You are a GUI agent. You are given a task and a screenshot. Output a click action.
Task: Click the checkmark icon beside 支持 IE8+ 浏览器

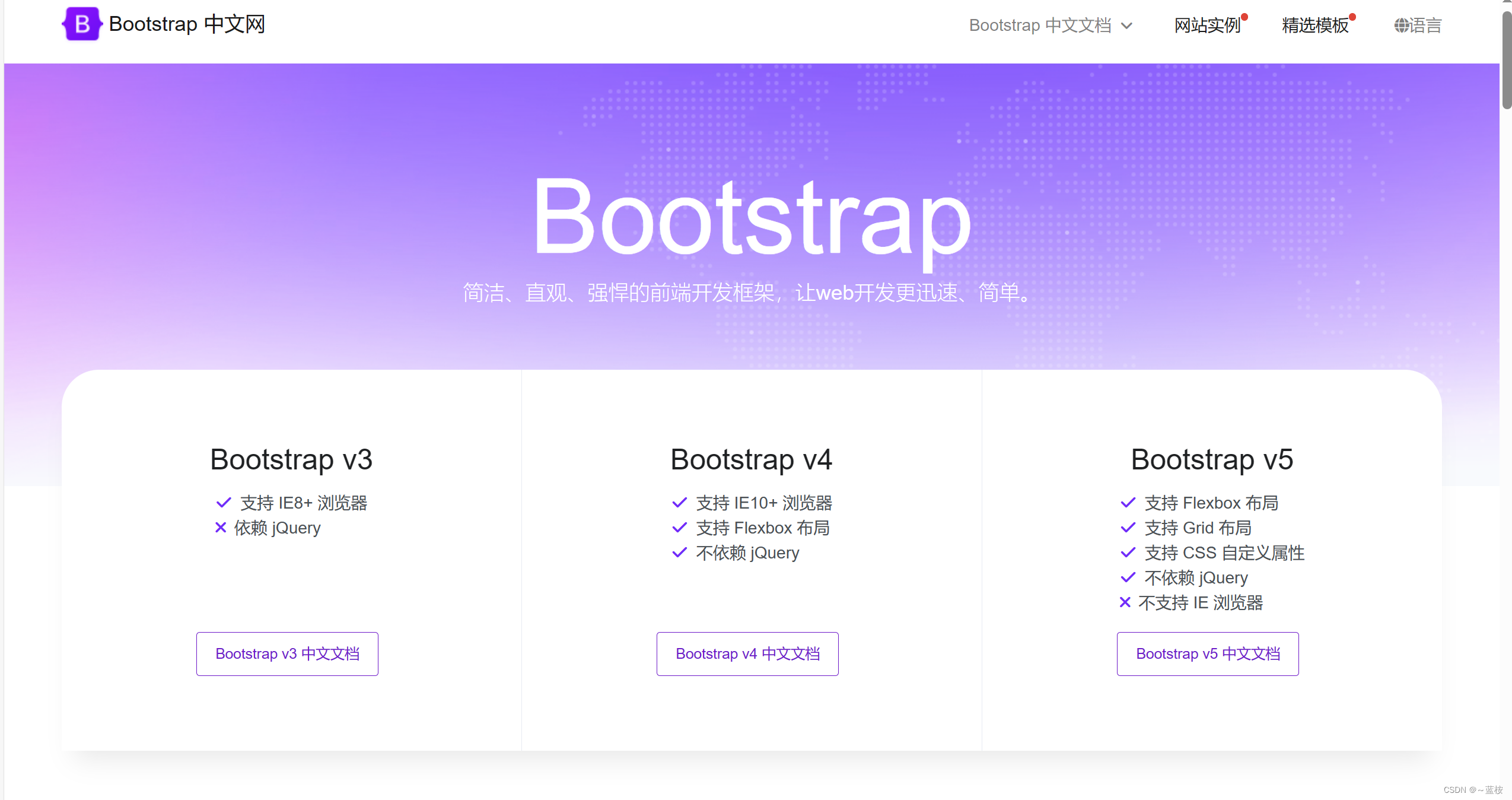[x=224, y=503]
